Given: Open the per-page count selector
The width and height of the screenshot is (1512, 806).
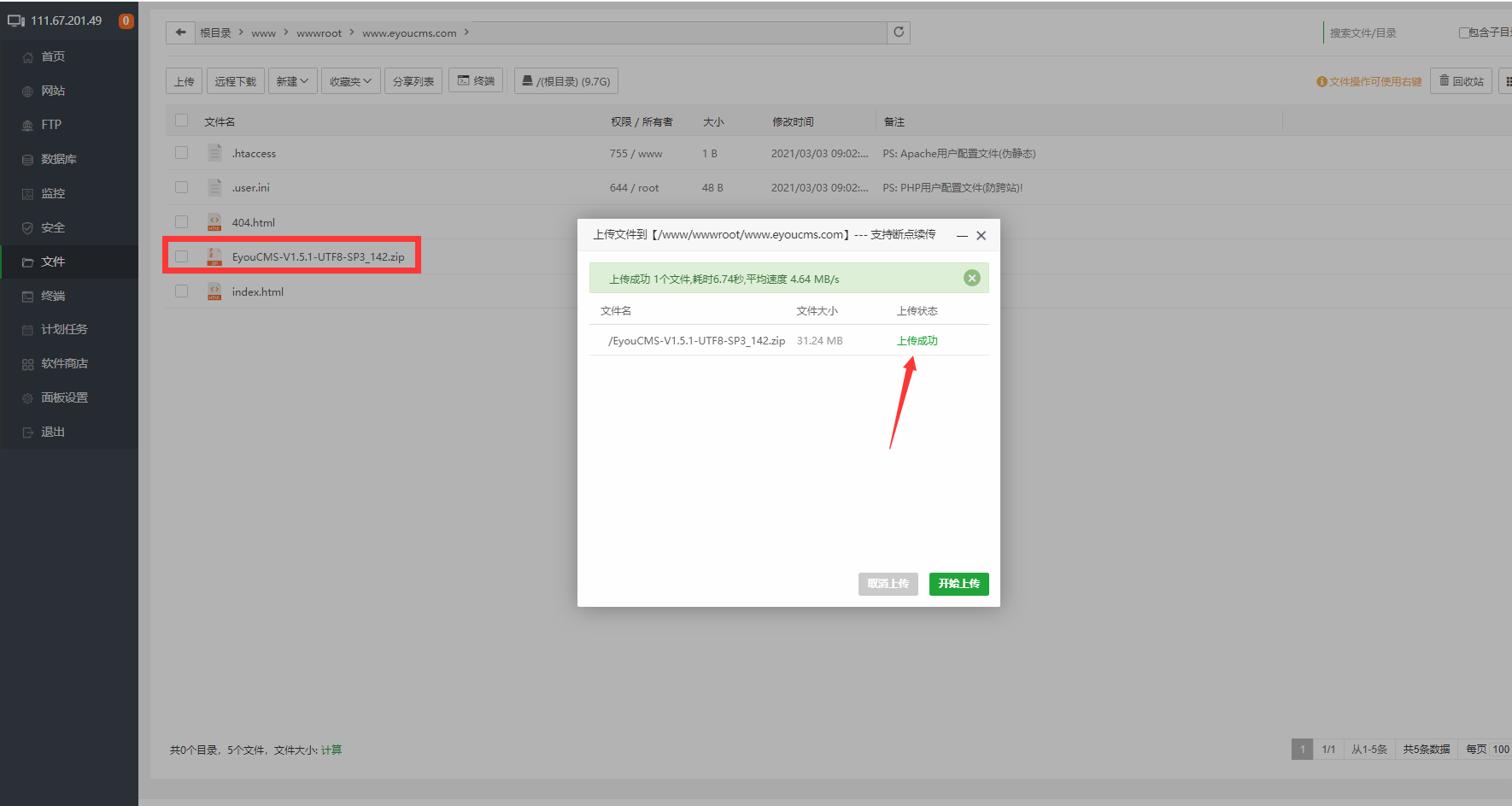Looking at the screenshot, I should tap(1499, 750).
